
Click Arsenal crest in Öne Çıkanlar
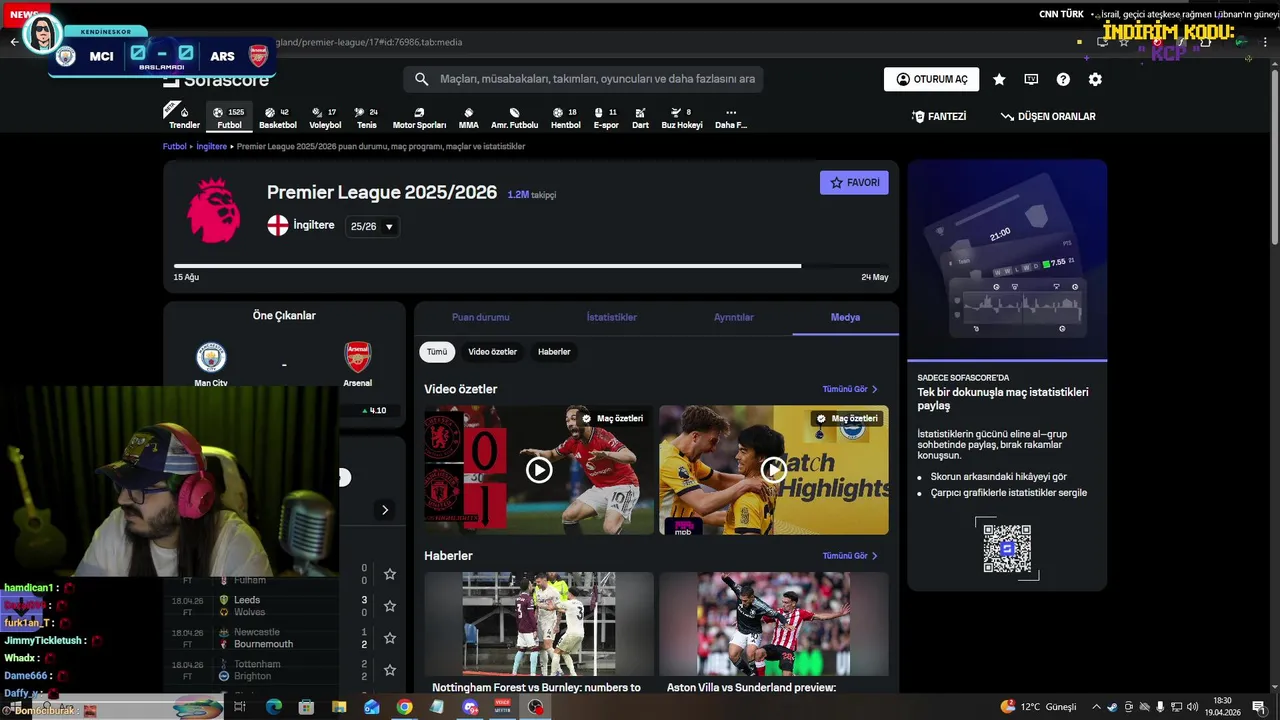[357, 357]
